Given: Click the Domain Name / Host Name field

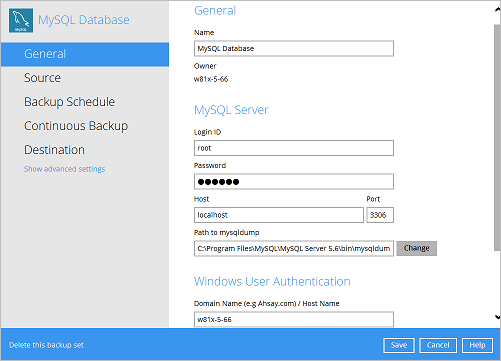Looking at the screenshot, I should [x=294, y=319].
